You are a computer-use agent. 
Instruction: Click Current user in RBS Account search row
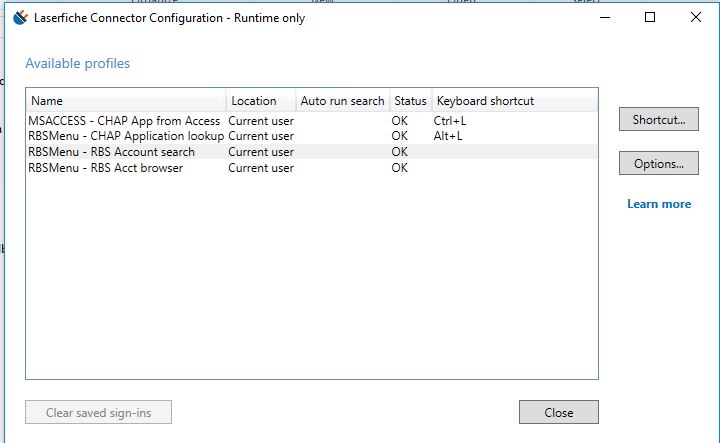coord(261,151)
